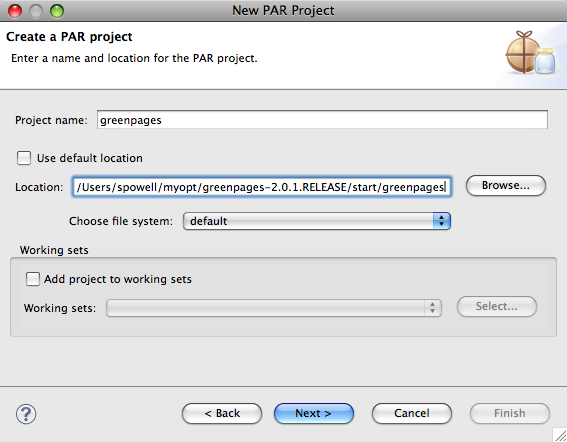Click the Select... working sets button

pos(497,306)
